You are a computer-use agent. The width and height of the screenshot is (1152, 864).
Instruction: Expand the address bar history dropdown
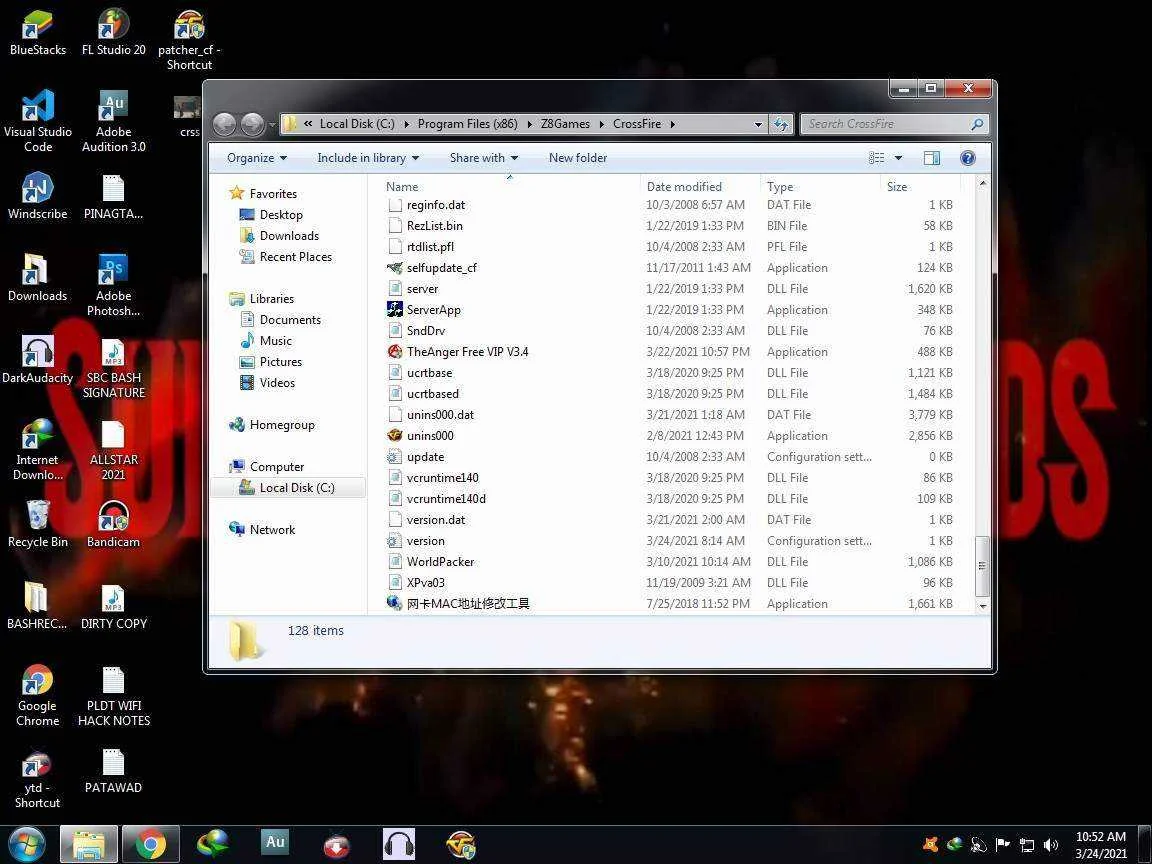758,124
